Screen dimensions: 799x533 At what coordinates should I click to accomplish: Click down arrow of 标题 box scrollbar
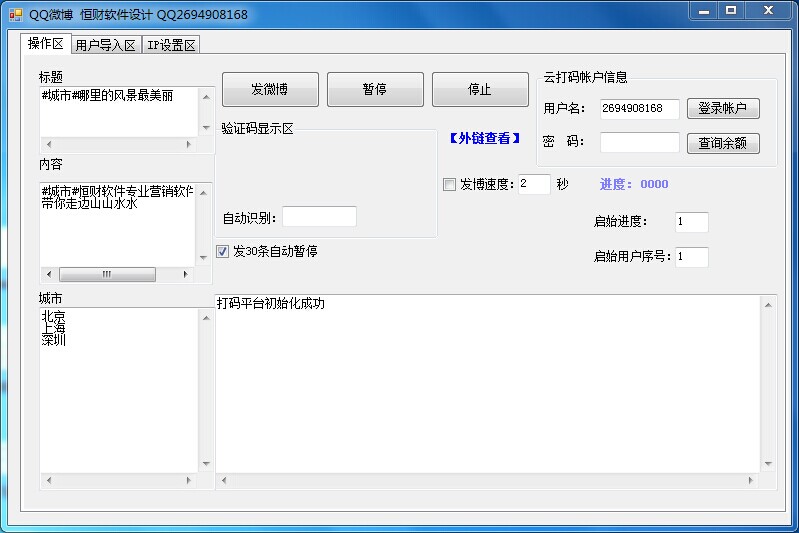coord(206,127)
